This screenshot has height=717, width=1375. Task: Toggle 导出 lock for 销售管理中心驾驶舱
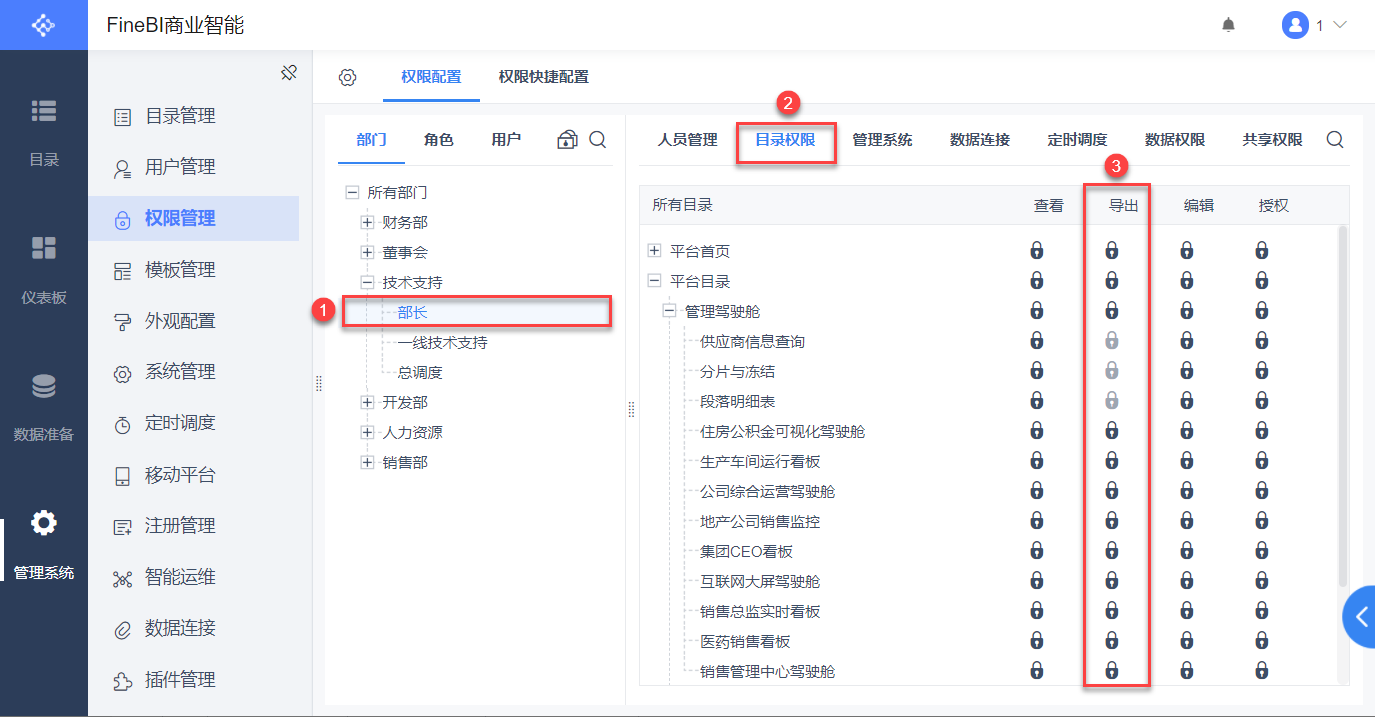[x=1111, y=670]
